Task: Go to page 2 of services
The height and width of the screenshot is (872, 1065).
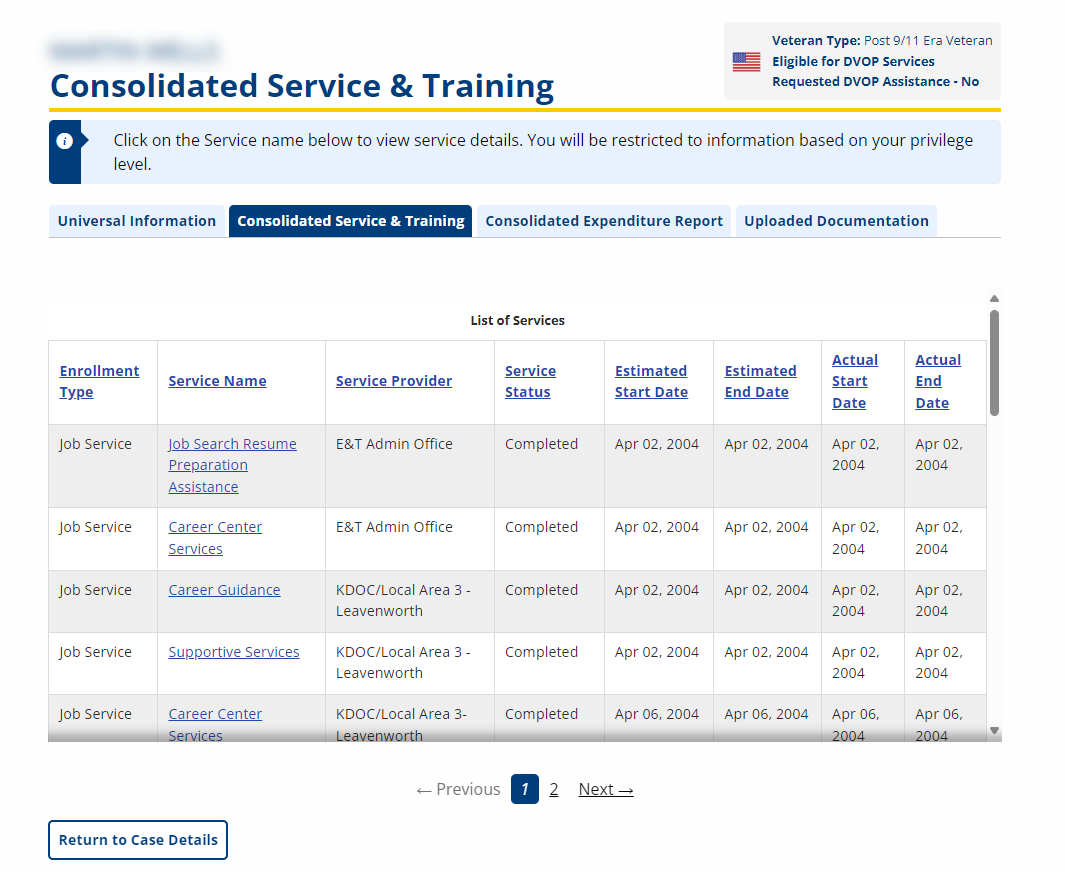Action: pyautogui.click(x=554, y=789)
